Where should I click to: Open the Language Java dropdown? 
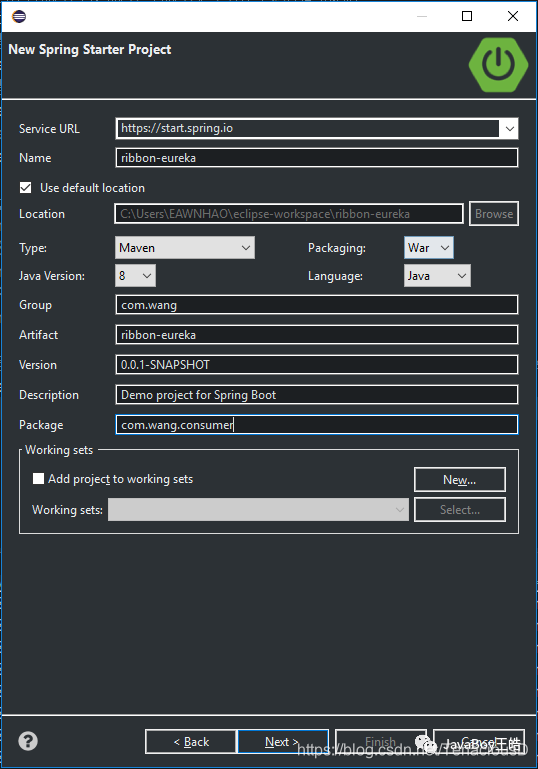[x=437, y=276]
